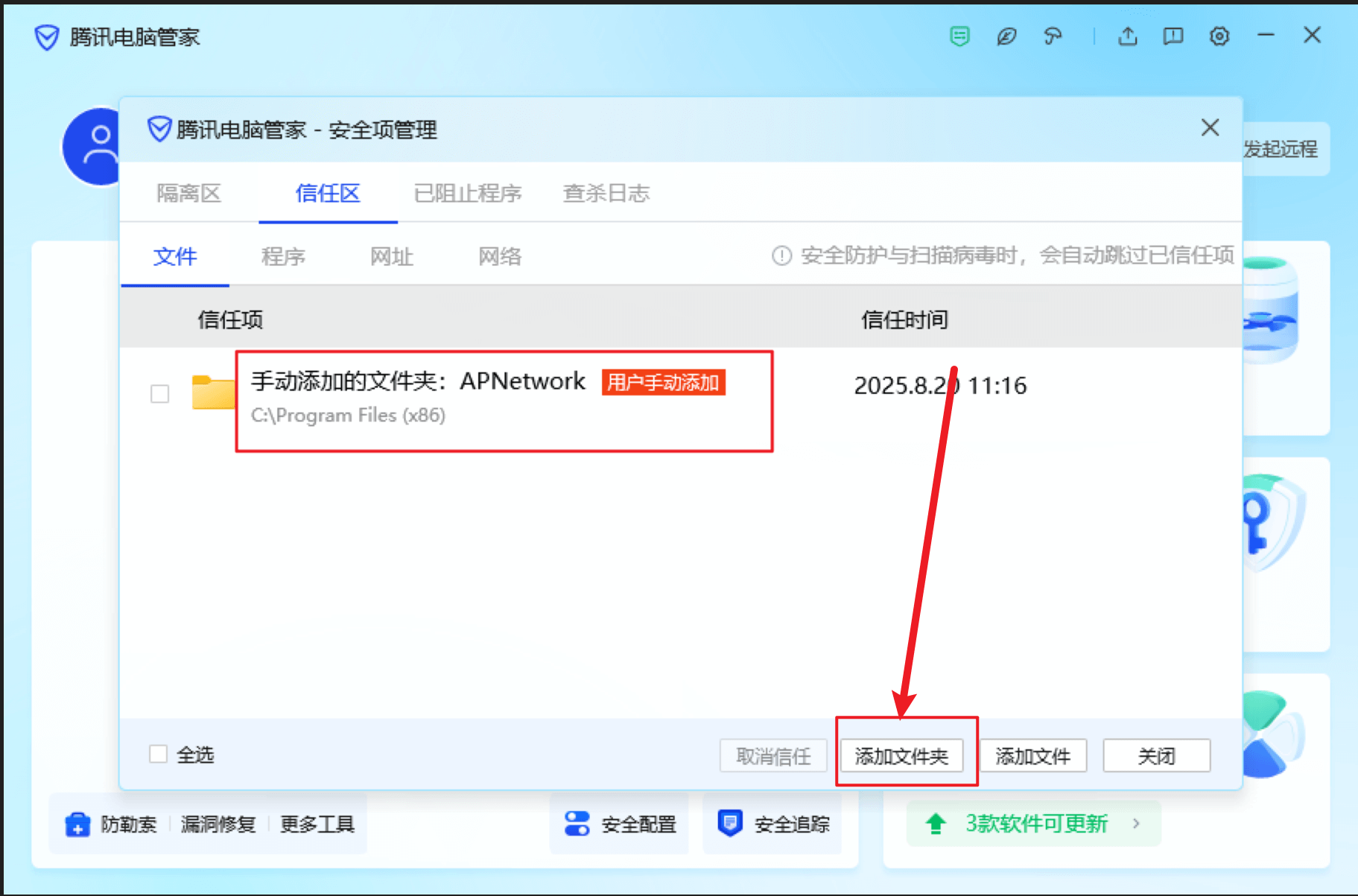Click the 添加文件夹 button
Viewport: 1358px width, 896px height.
point(904,755)
